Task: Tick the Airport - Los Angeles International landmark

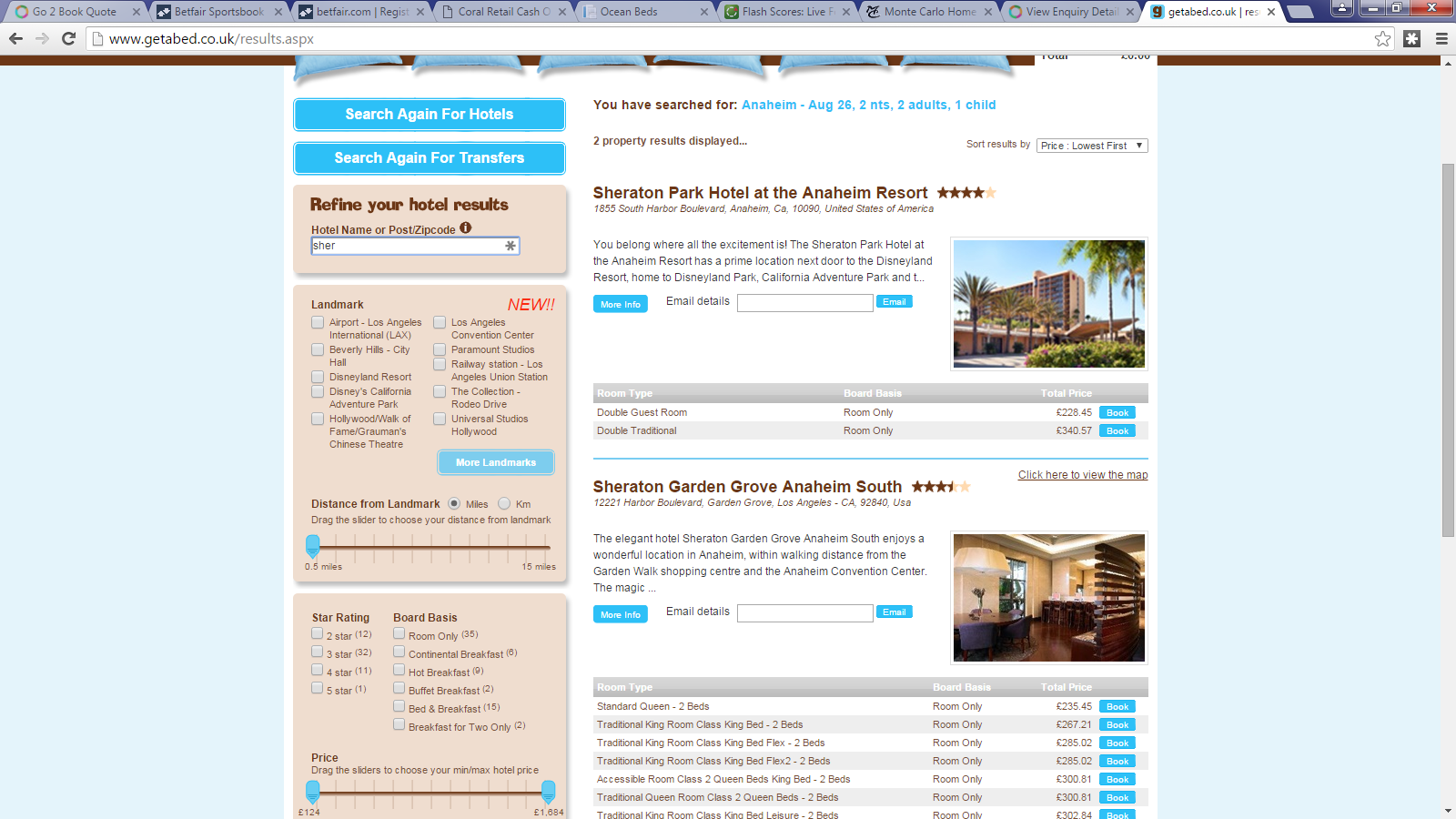Action: click(x=318, y=322)
